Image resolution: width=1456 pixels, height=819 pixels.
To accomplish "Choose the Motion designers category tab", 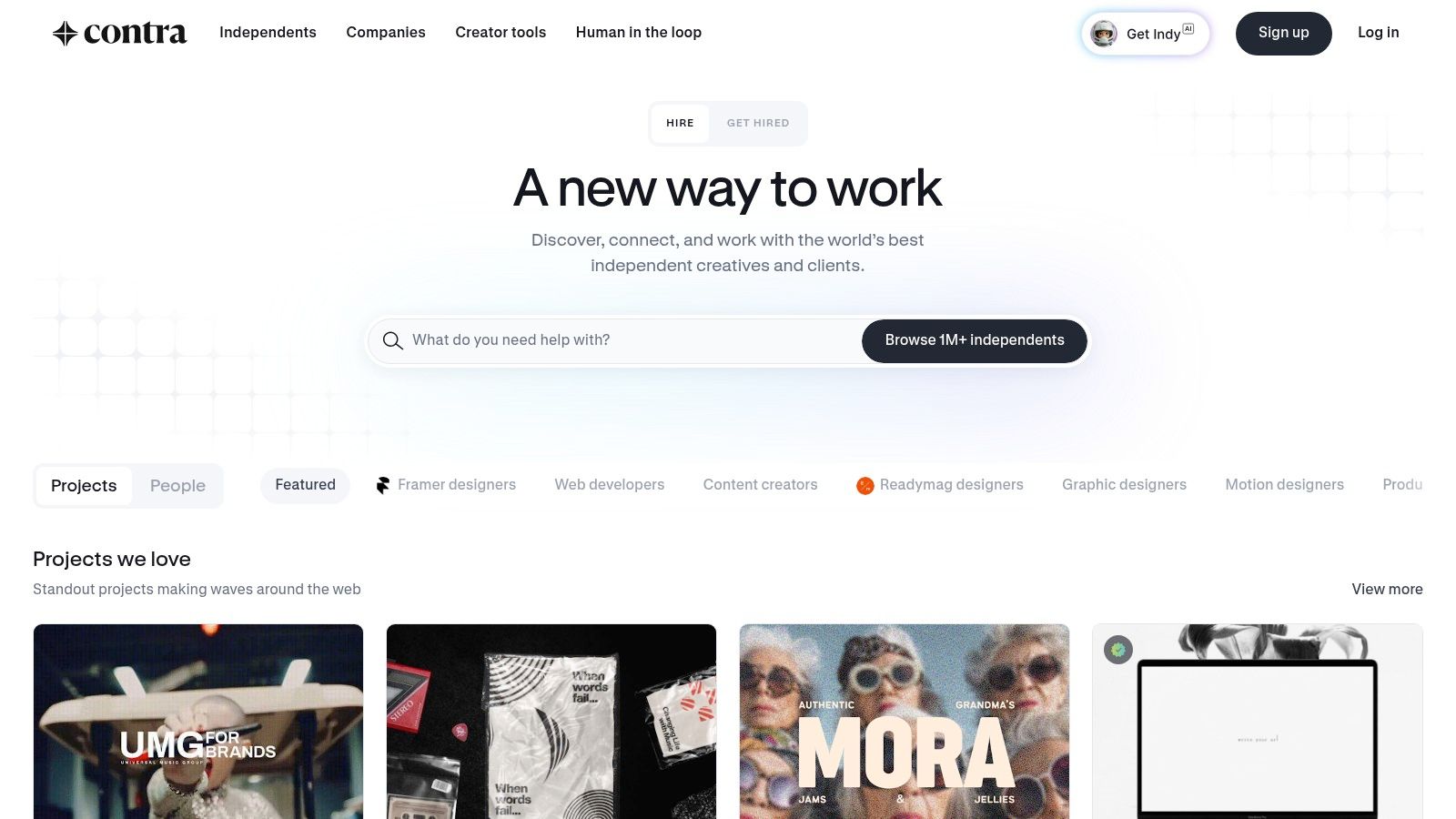I will [x=1284, y=485].
